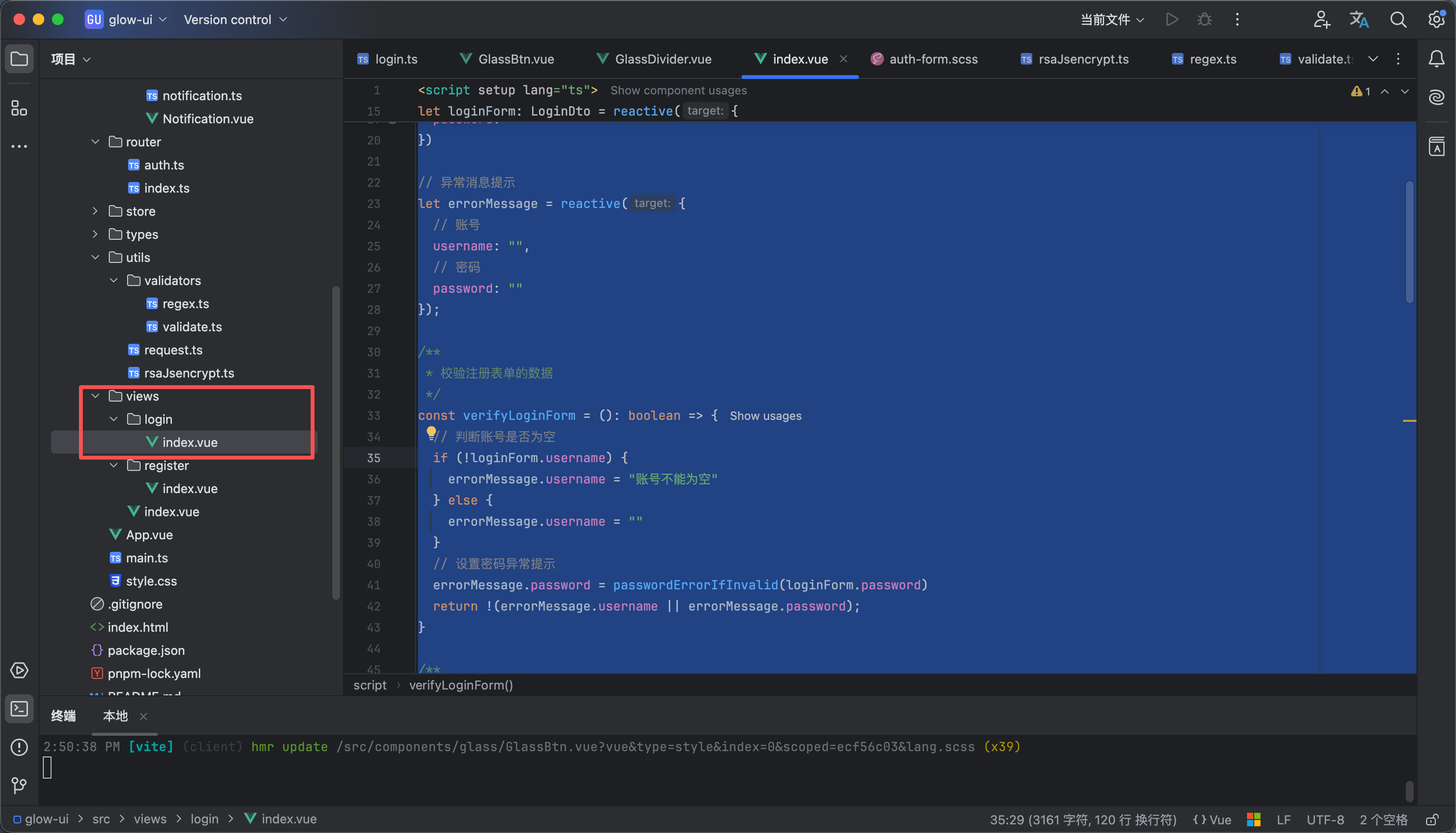Expand the store folder
Viewport: 1456px width, 833px height.
tap(95, 211)
